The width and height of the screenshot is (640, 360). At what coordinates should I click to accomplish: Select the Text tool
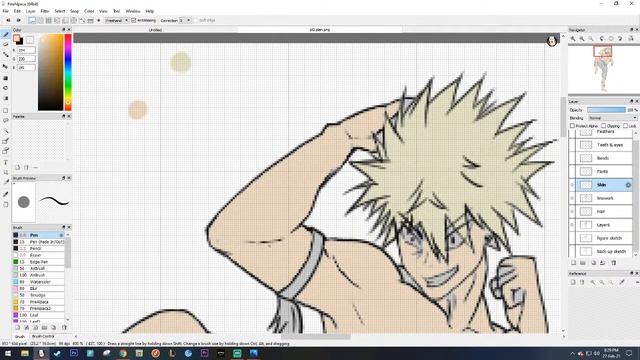[x=6, y=162]
